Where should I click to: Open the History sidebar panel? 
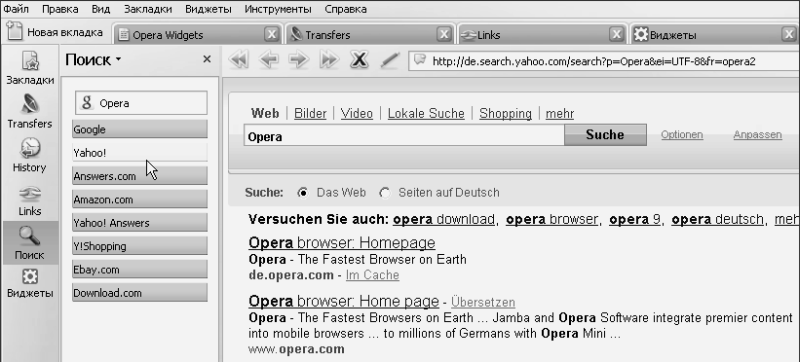(30, 155)
